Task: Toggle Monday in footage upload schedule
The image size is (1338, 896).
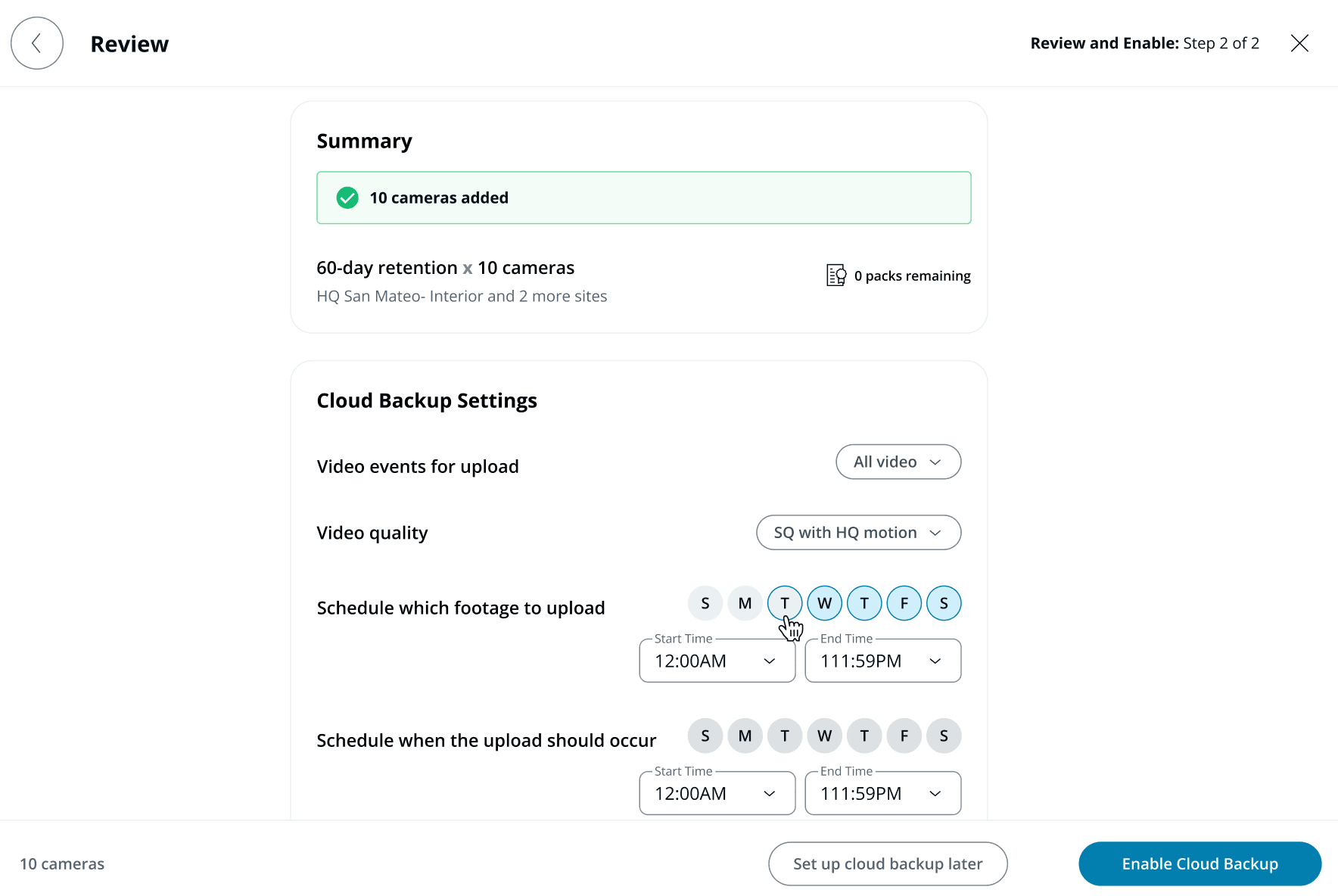Action: 745,603
